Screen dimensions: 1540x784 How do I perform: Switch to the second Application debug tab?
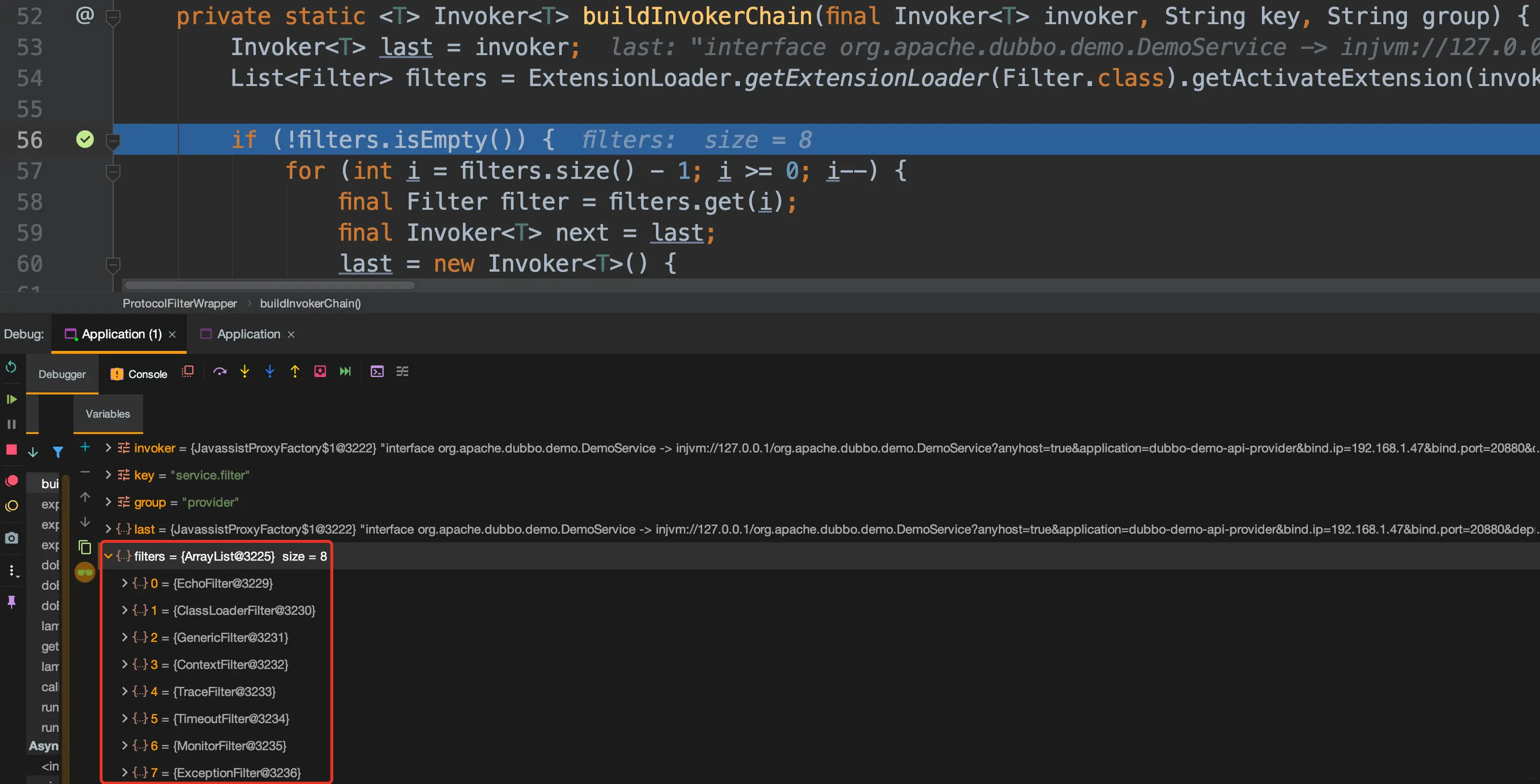tap(248, 334)
